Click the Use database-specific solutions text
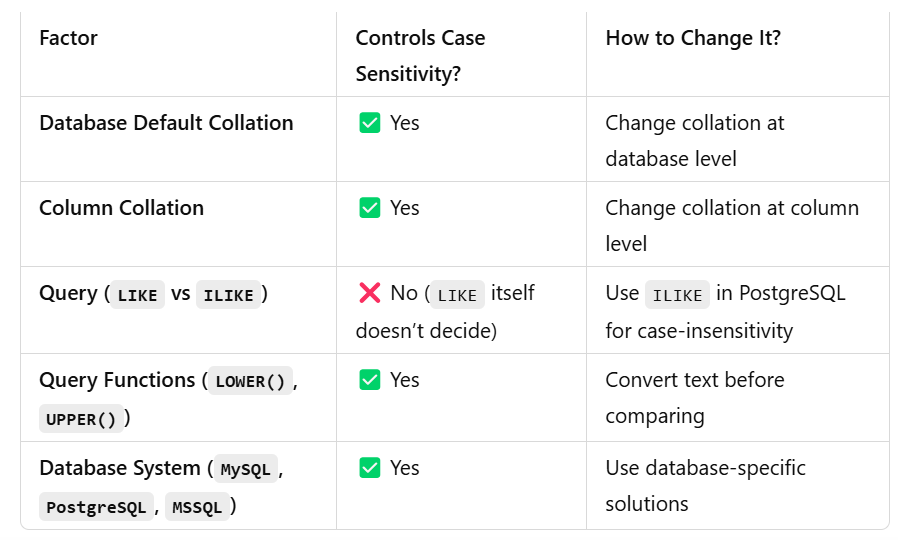Screen dimensions: 898x540 pos(705,486)
